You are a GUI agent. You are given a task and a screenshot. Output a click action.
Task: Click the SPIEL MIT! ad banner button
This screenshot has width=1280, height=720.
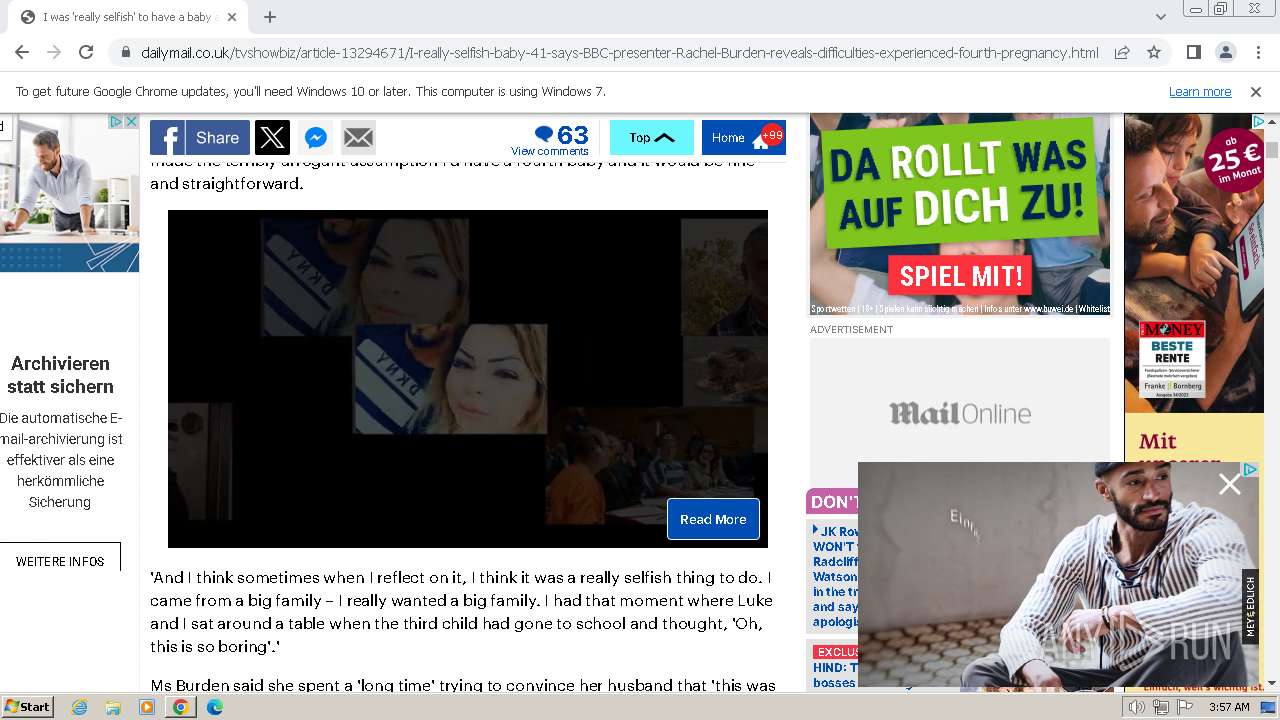tap(961, 275)
